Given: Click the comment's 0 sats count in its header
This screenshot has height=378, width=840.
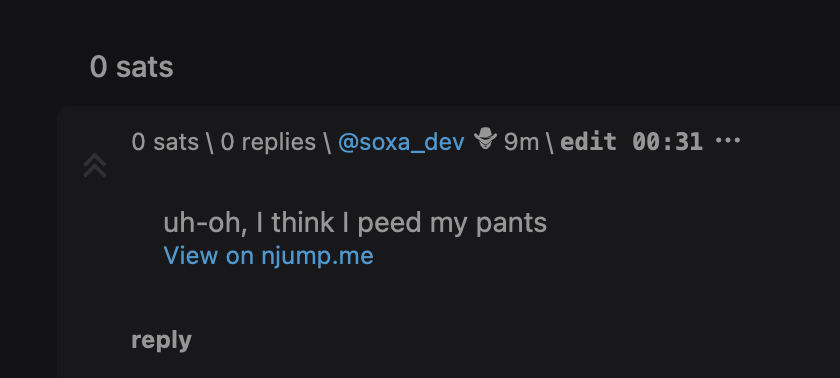Looking at the screenshot, I should 165,142.
